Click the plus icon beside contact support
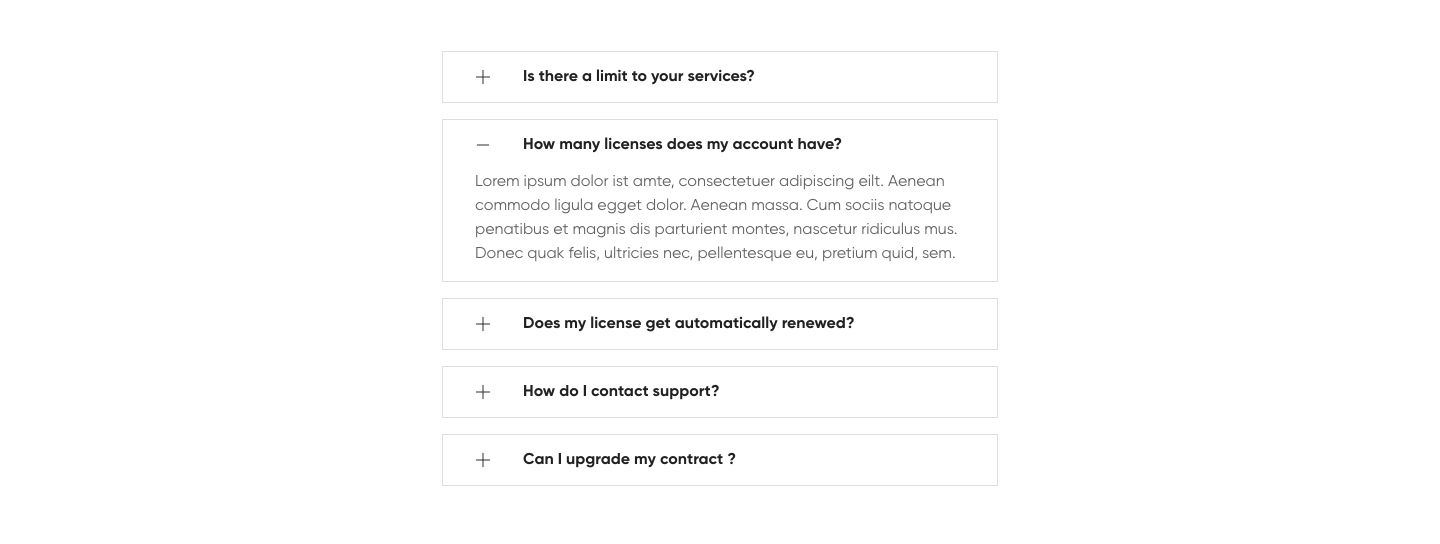Screen dimensions: 1440x544 click(483, 392)
